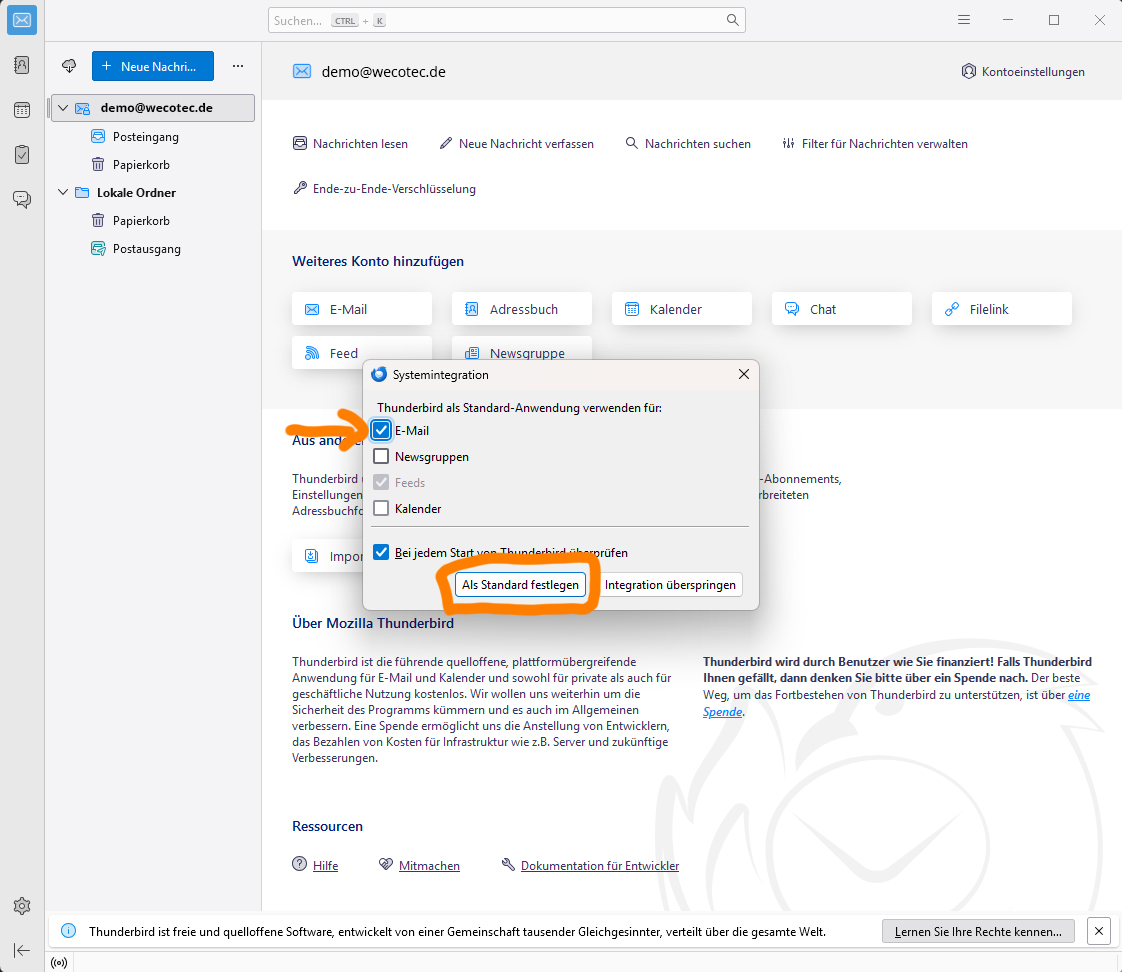Open the Hilfe link
Image resolution: width=1122 pixels, height=972 pixels.
[325, 865]
